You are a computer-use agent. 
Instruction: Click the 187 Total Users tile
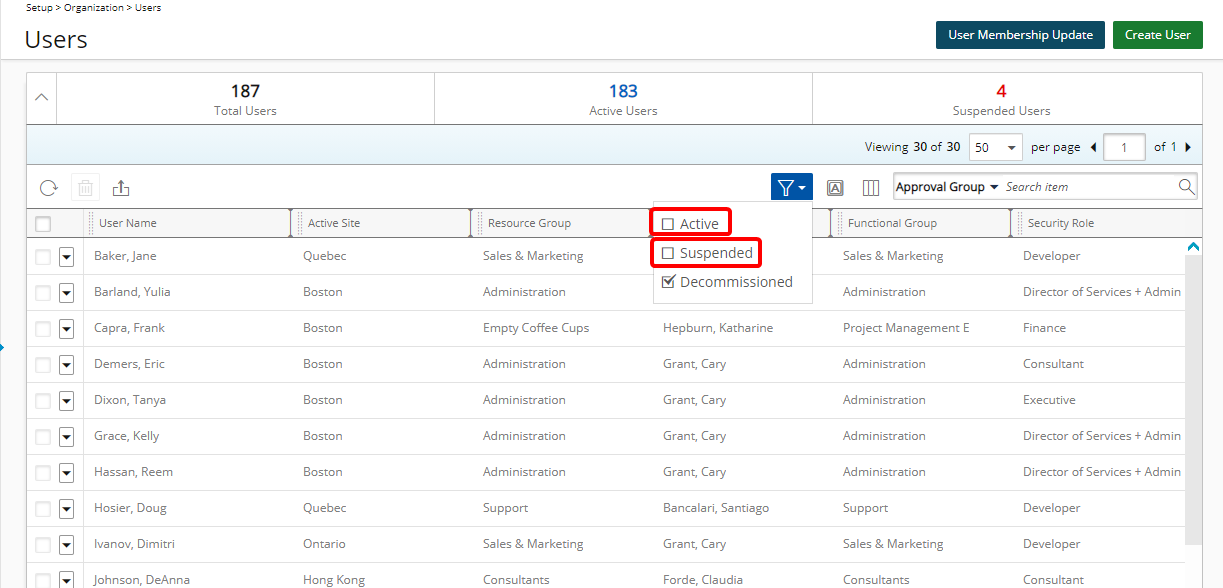[x=245, y=99]
